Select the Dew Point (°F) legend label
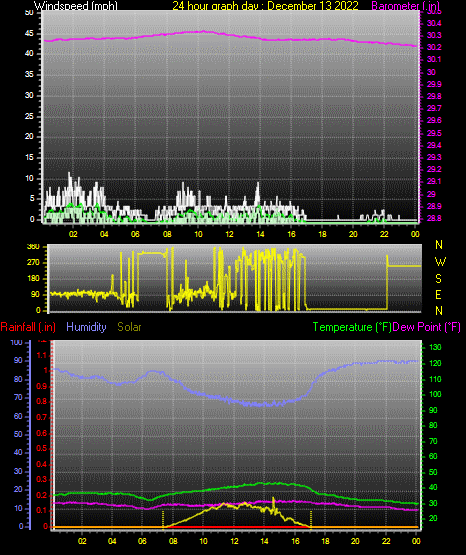The width and height of the screenshot is (466, 555). pyautogui.click(x=427, y=327)
